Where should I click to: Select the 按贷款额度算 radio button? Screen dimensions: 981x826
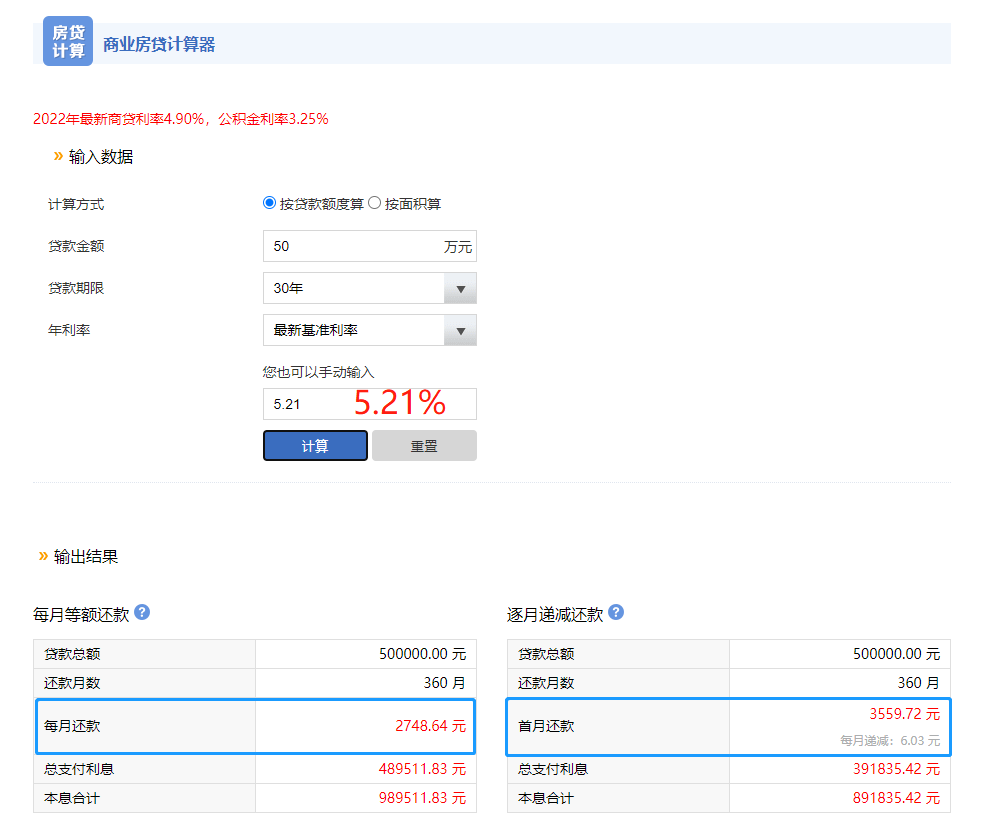269,203
